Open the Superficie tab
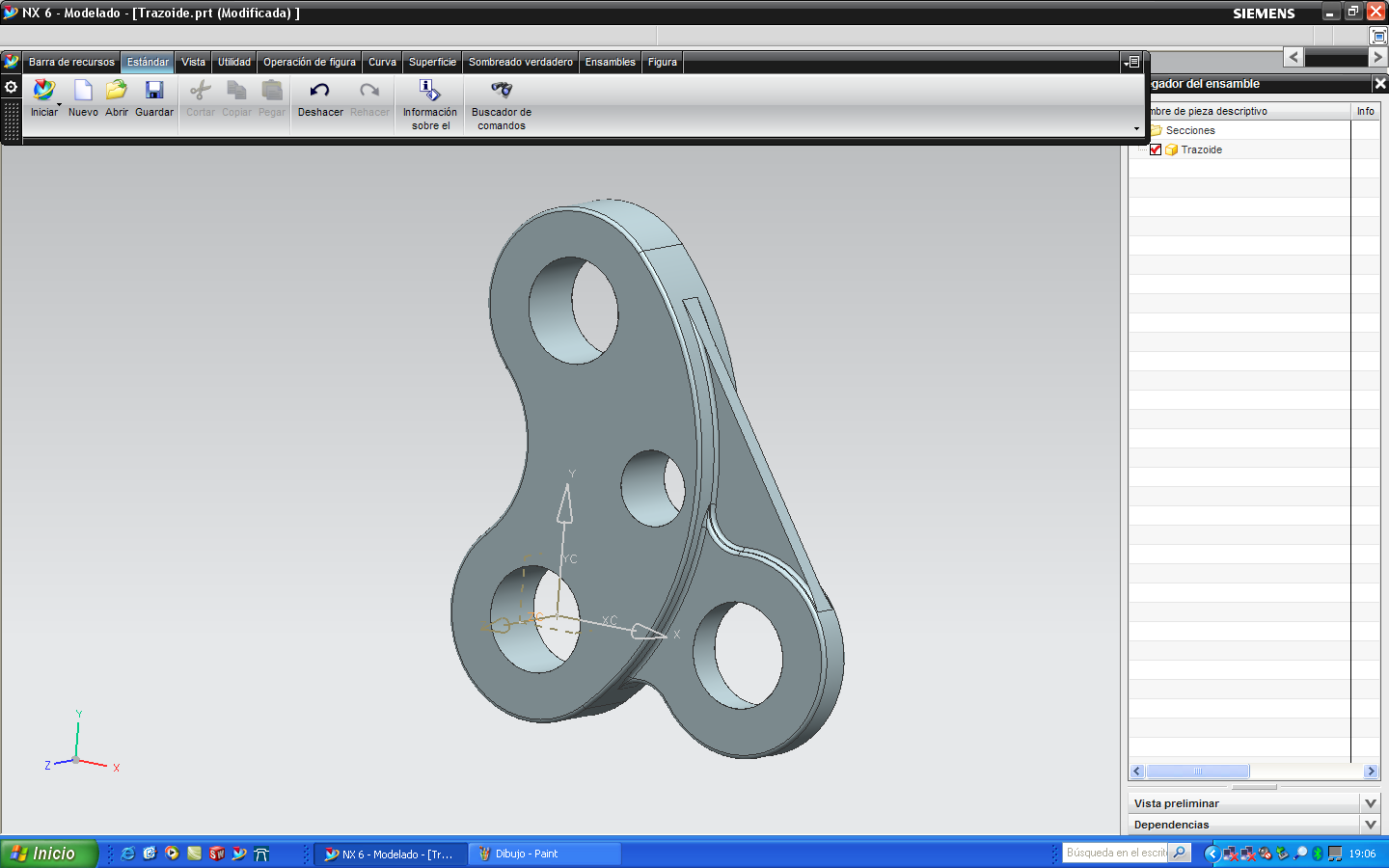This screenshot has height=868, width=1389. click(432, 62)
